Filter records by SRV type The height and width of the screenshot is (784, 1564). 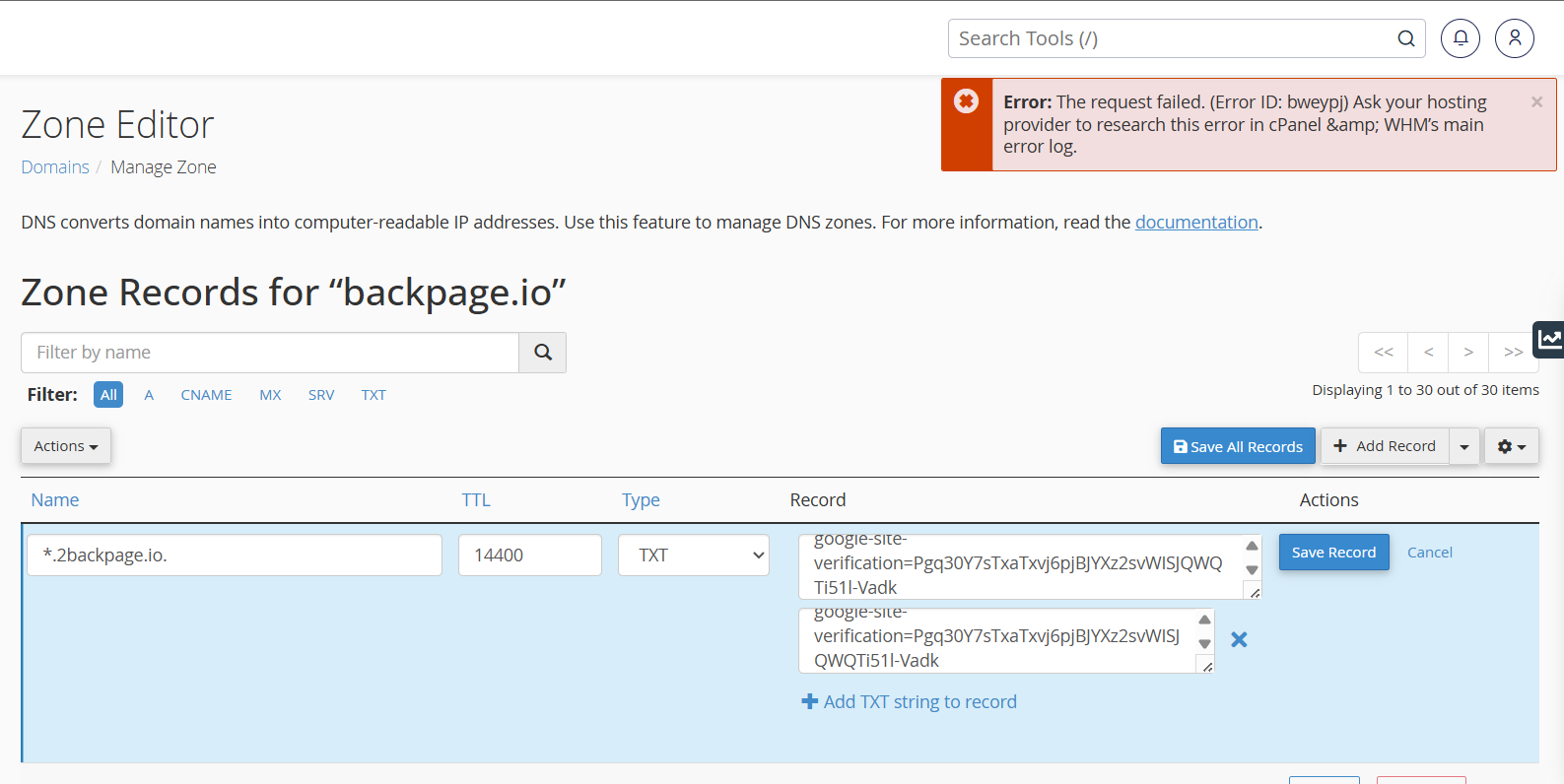(x=321, y=395)
